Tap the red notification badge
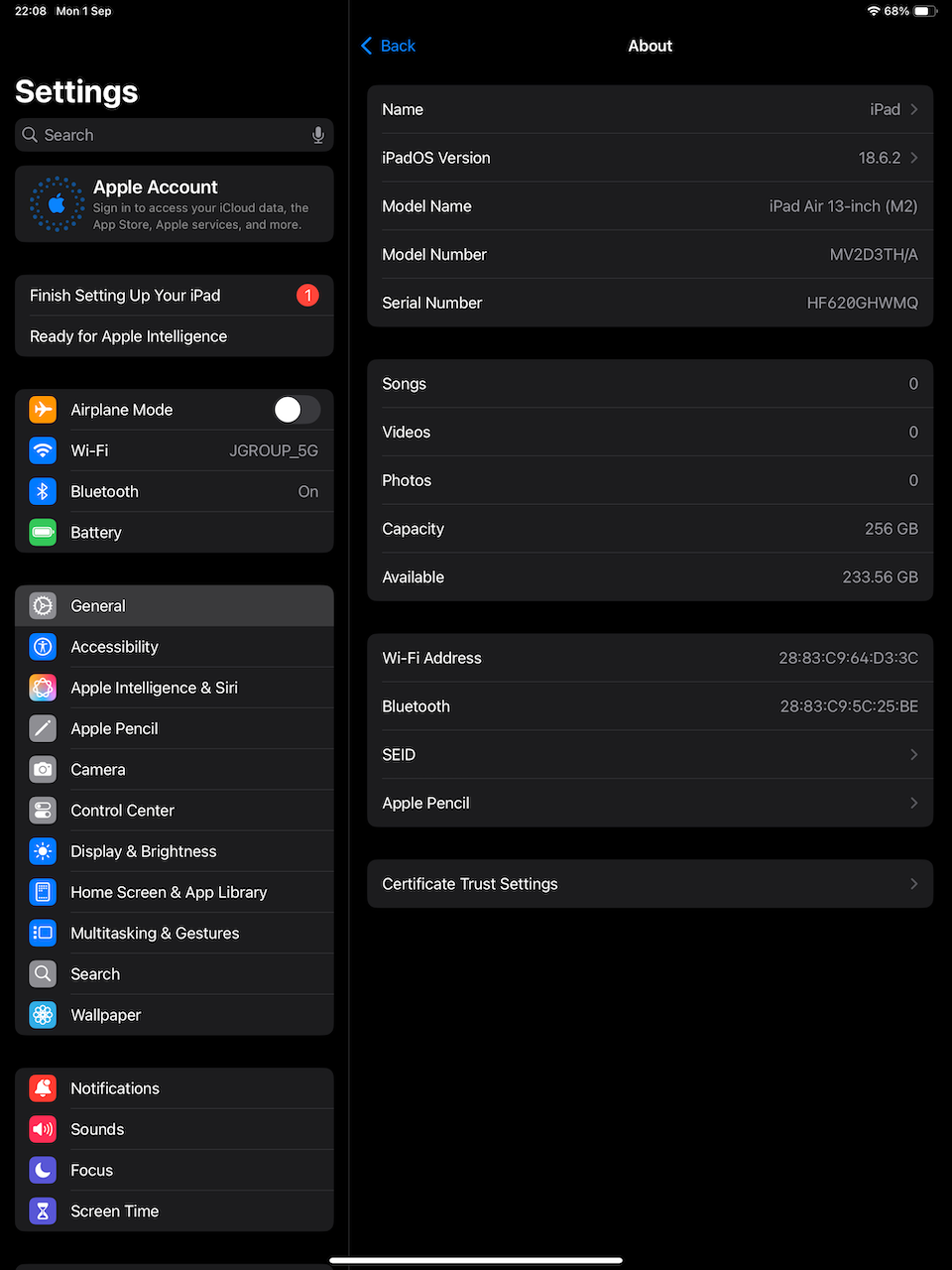The width and height of the screenshot is (952, 1270). [307, 296]
